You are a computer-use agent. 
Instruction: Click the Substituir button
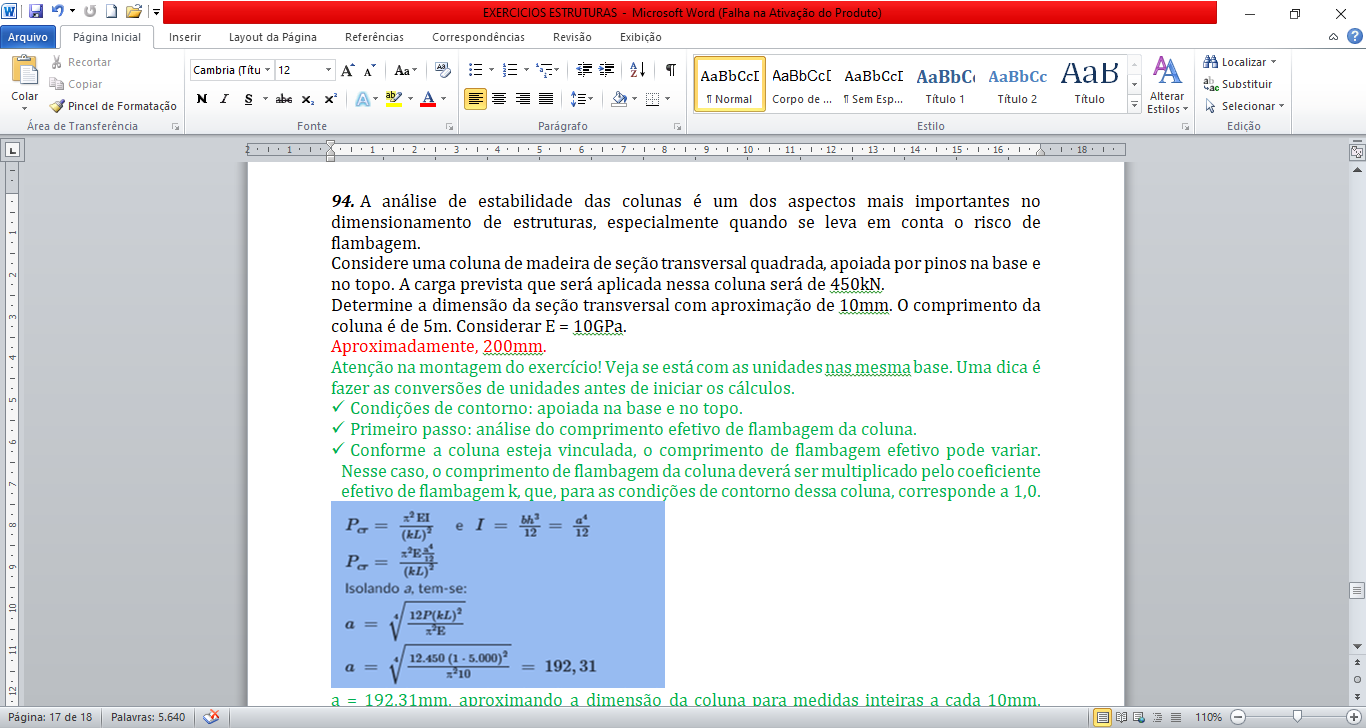click(x=1238, y=84)
